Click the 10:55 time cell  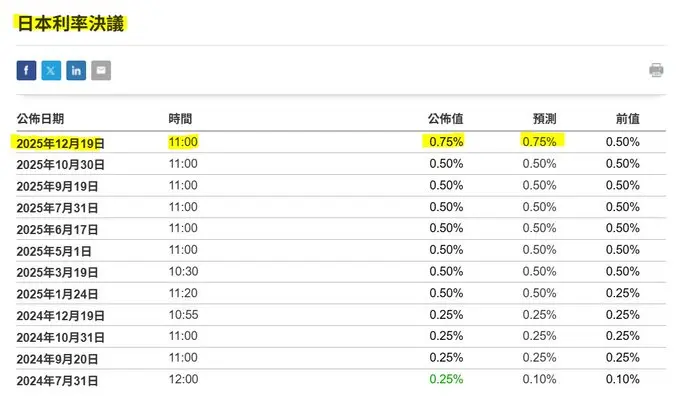(x=183, y=314)
